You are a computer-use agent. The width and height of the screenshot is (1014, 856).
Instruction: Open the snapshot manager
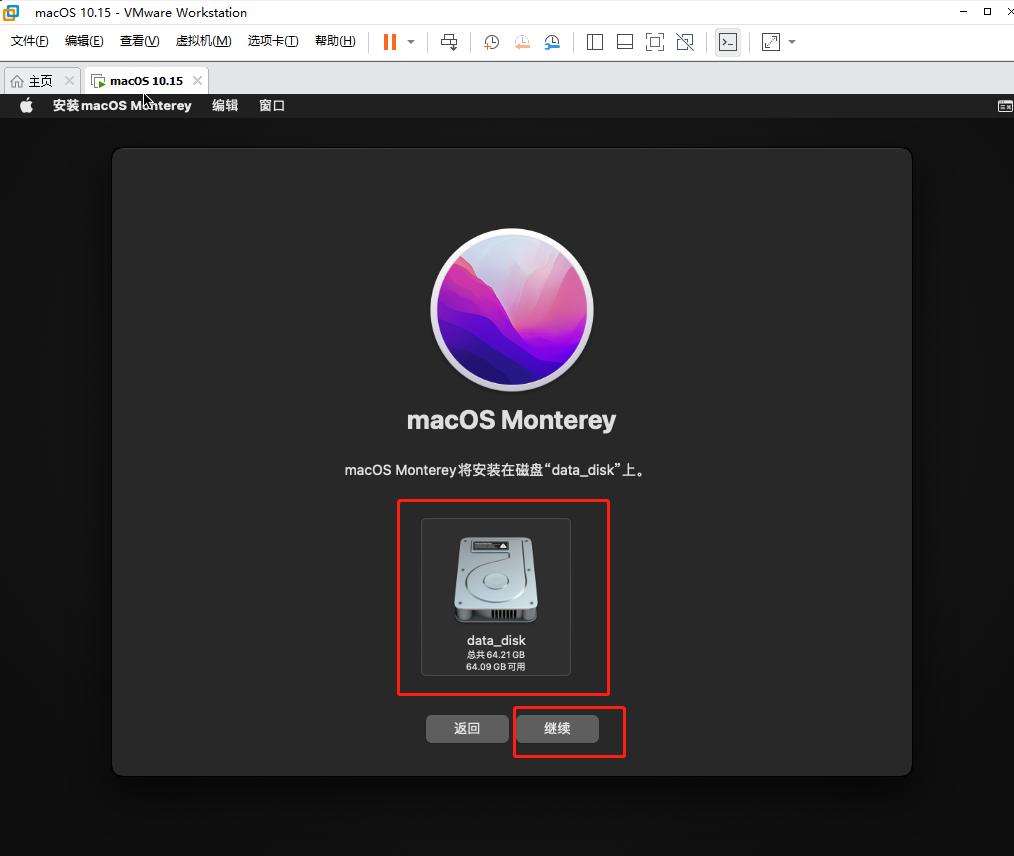[552, 42]
